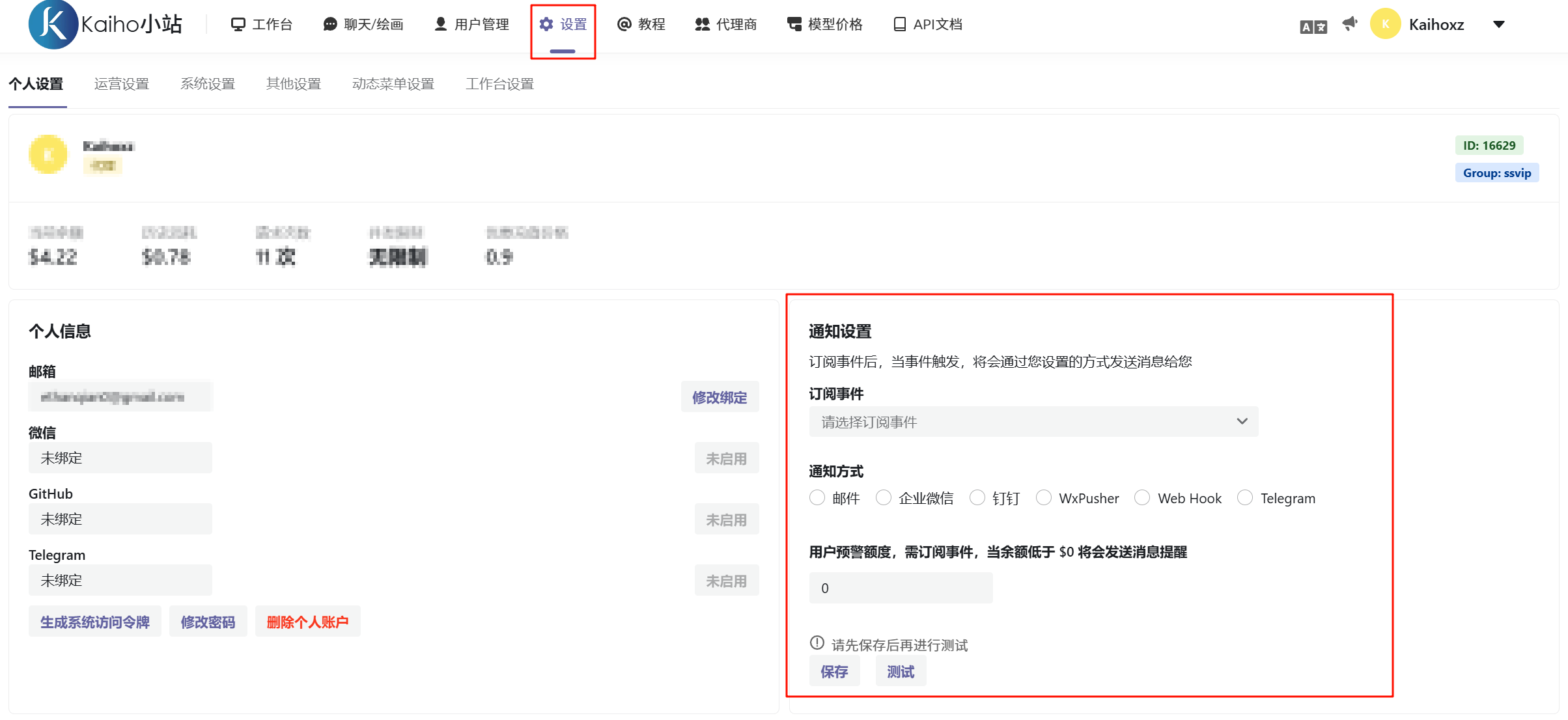Switch to the 其他设置 tab
The image size is (1568, 720).
(x=294, y=84)
